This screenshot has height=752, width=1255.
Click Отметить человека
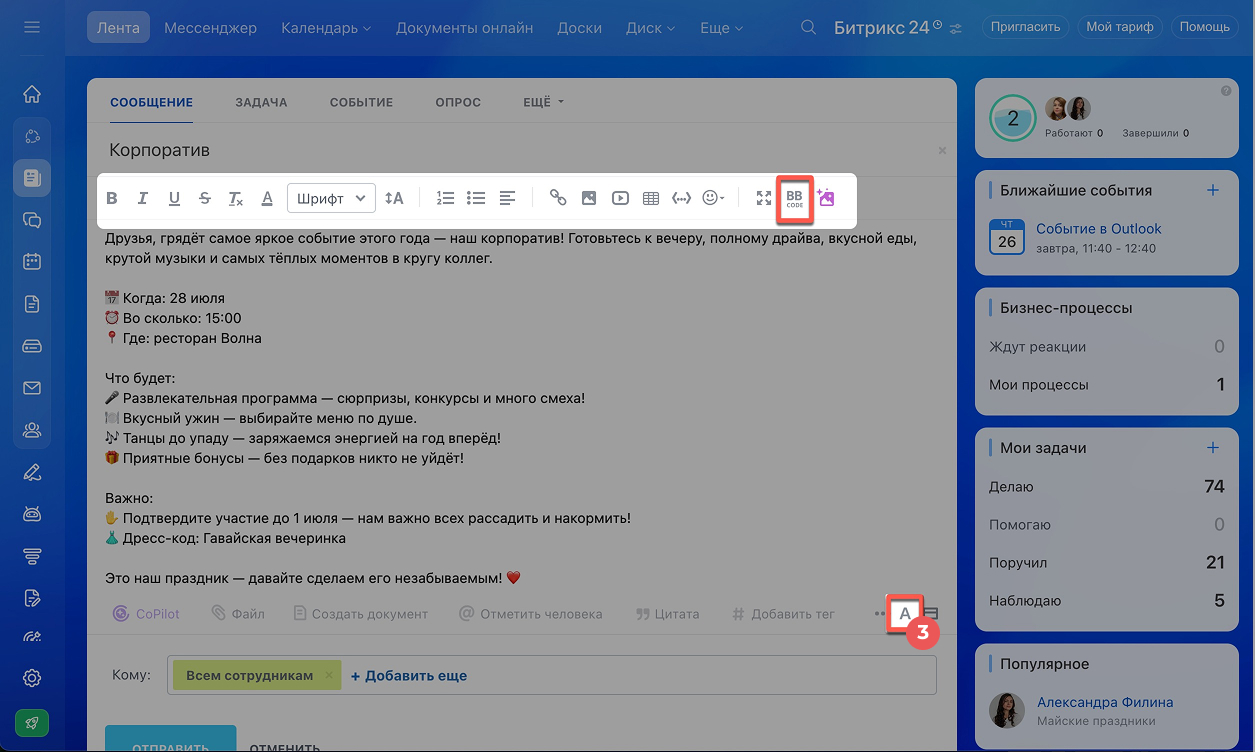[x=530, y=613]
